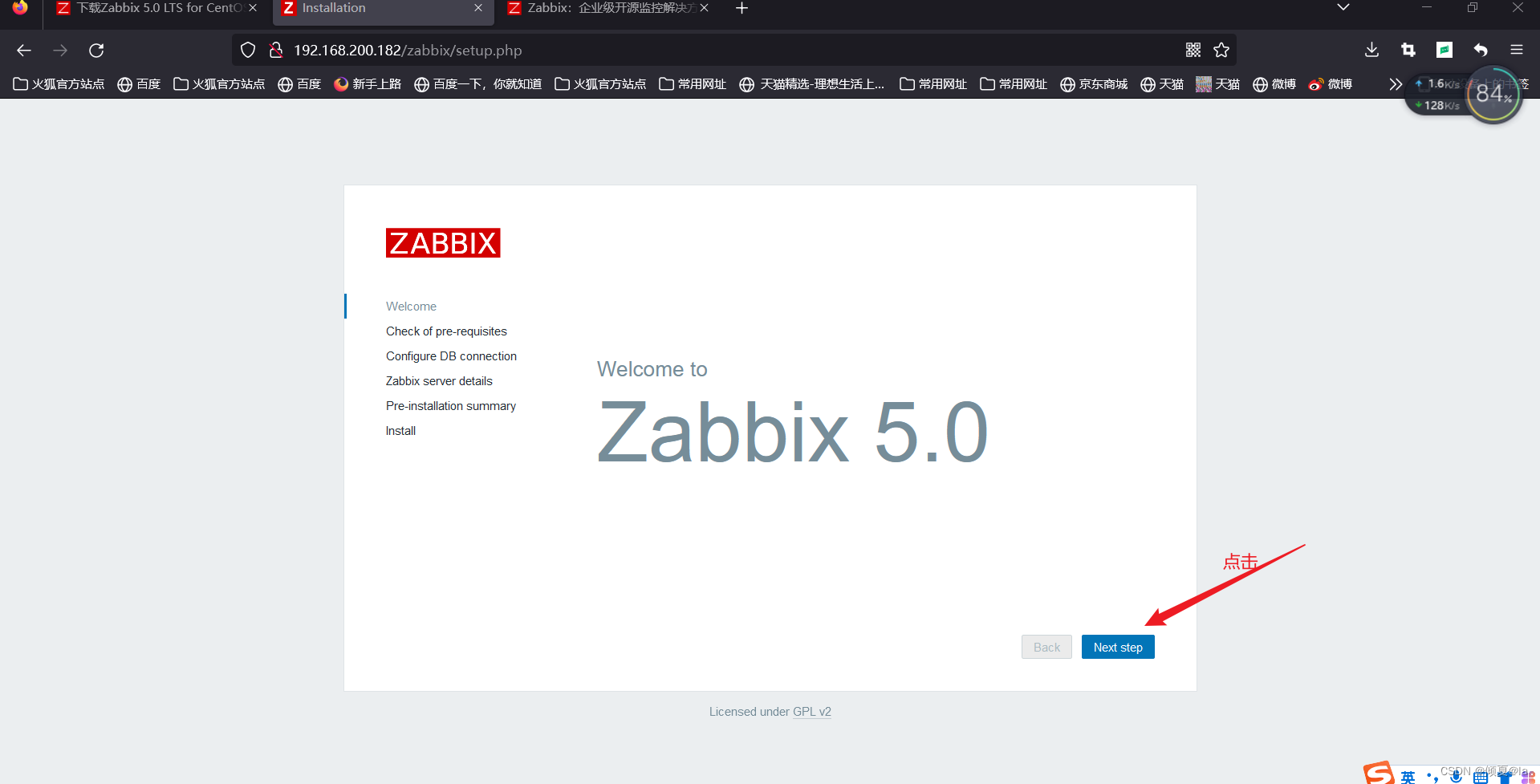This screenshot has width=1540, height=784.
Task: Open 微博 bookmark with Weibo logo
Action: 1331,84
